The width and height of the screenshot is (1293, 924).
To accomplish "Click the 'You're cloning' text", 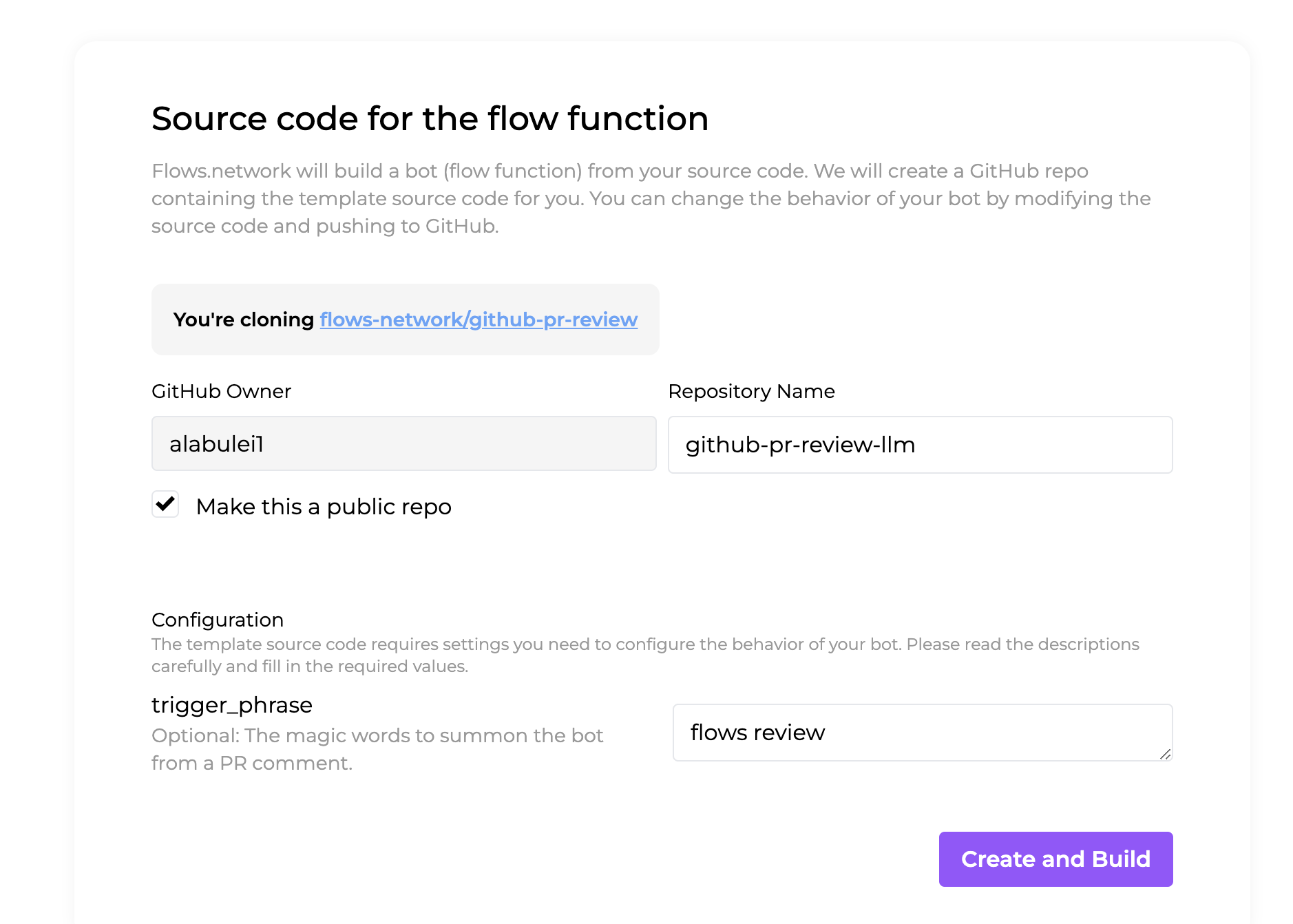I will tap(244, 319).
